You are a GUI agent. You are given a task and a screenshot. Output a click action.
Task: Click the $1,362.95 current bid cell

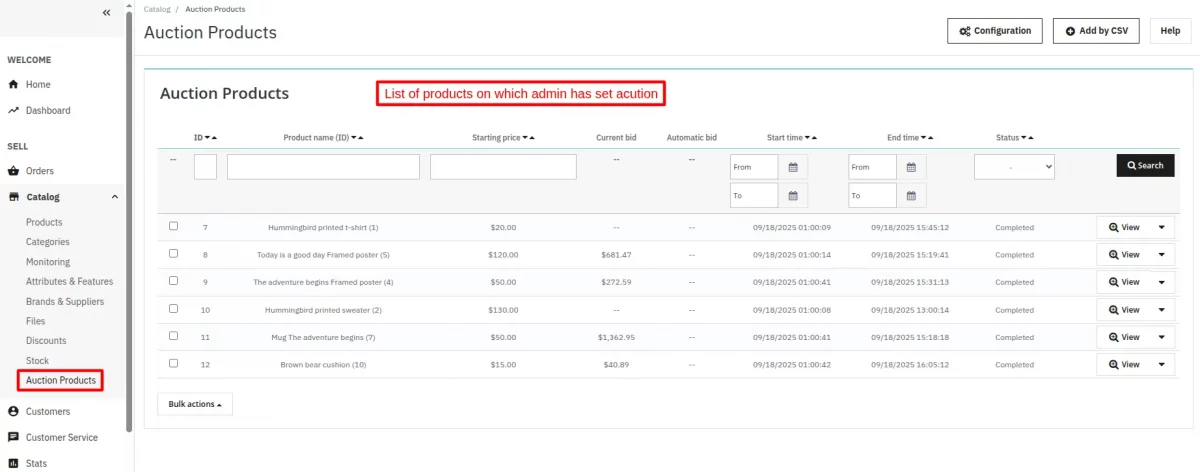point(616,337)
